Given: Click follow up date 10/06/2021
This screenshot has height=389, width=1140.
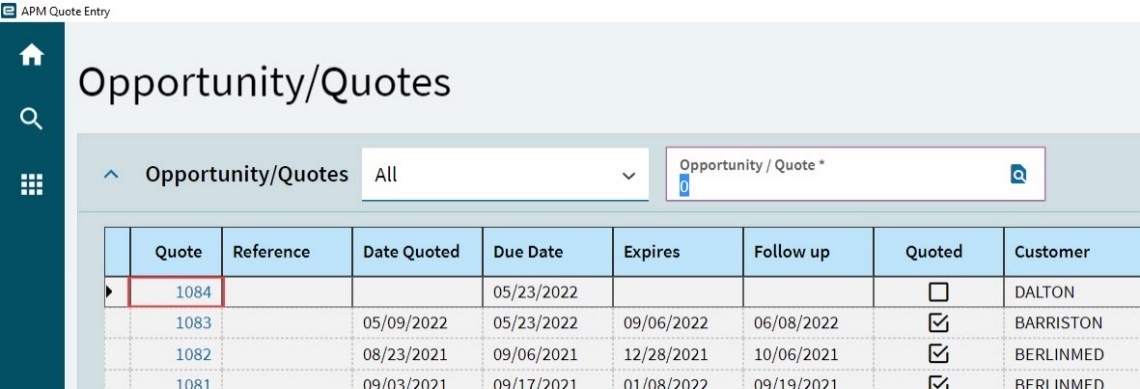Looking at the screenshot, I should [x=808, y=354].
